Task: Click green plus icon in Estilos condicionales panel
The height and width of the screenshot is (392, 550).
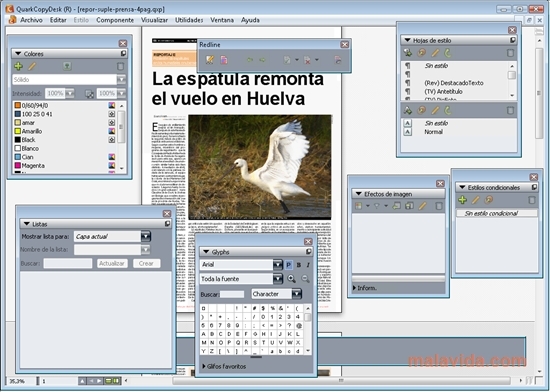Action: 462,200
